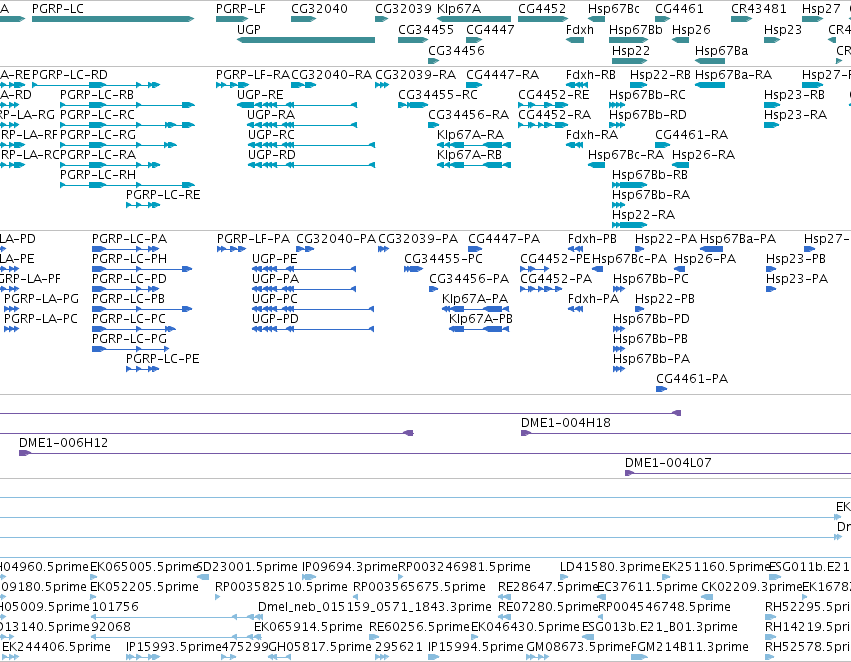Click the Hsp26-RA transcript label
851x662 pixels.
[703, 155]
